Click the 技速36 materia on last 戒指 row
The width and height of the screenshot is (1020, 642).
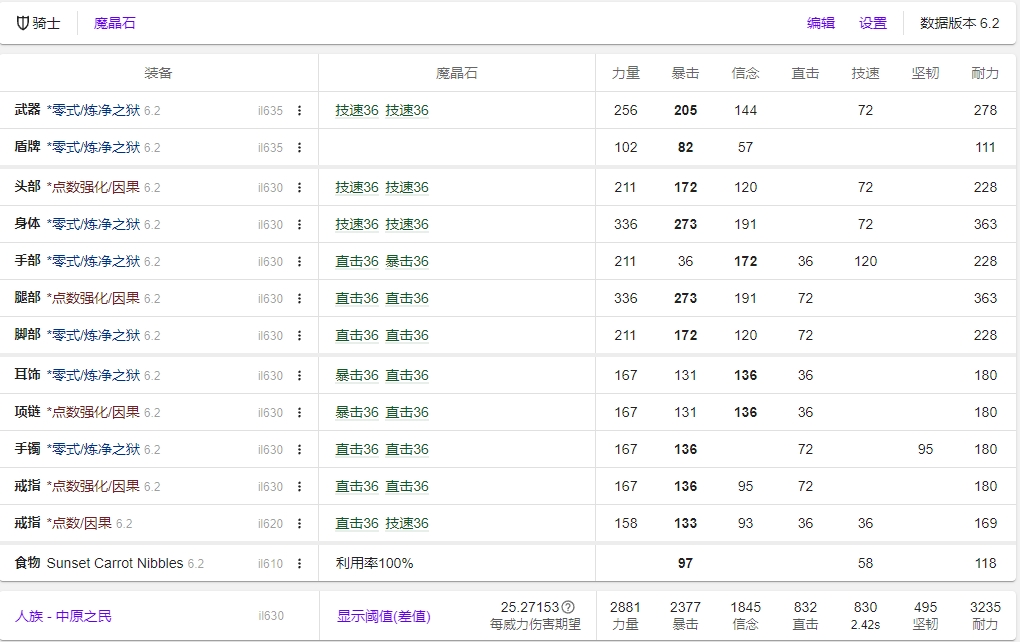[x=407, y=523]
